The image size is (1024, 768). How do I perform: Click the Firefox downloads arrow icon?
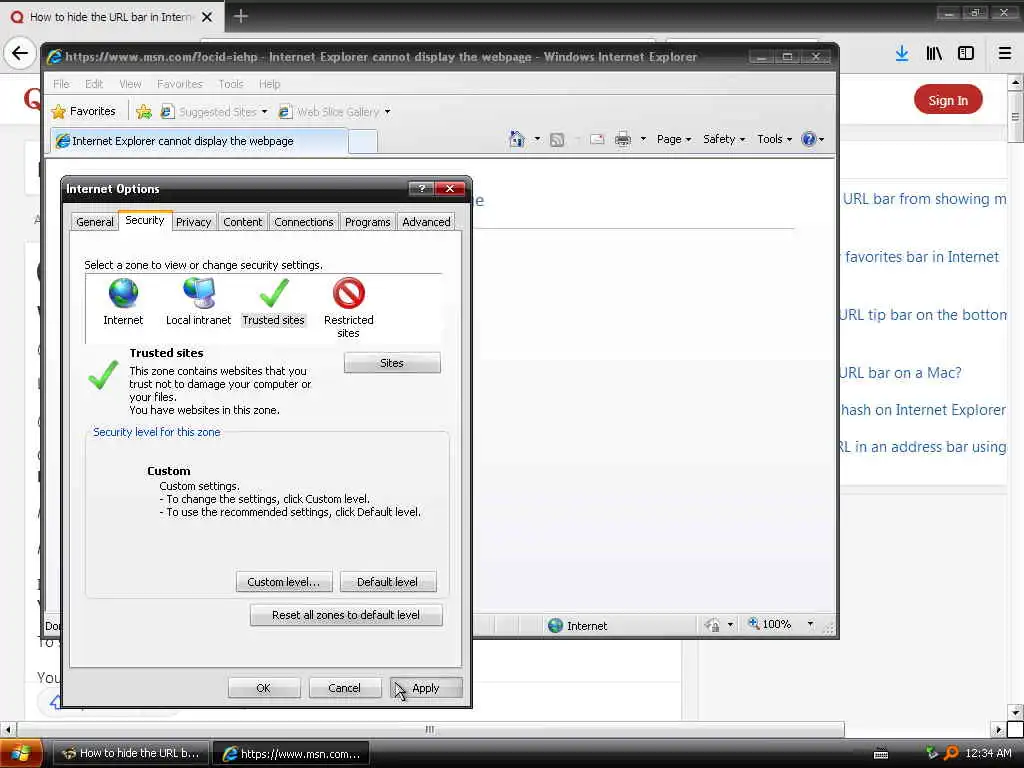pos(902,54)
